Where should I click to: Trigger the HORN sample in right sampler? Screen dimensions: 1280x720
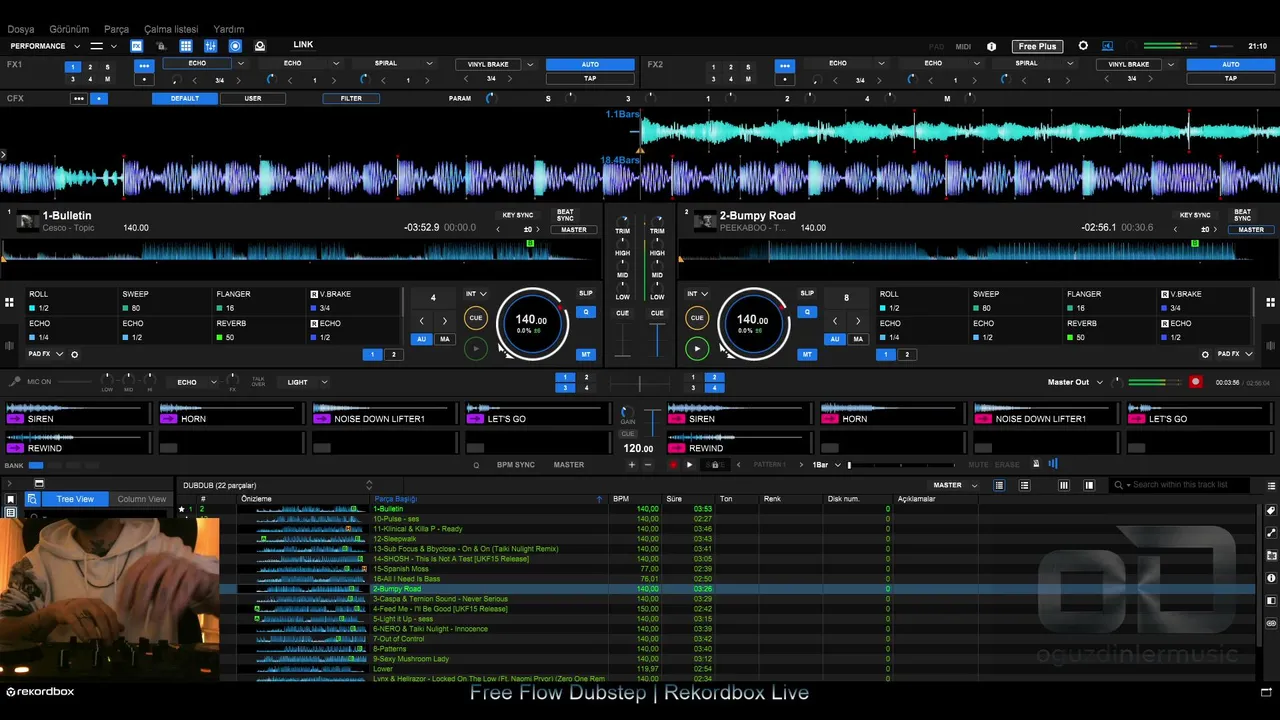click(829, 419)
